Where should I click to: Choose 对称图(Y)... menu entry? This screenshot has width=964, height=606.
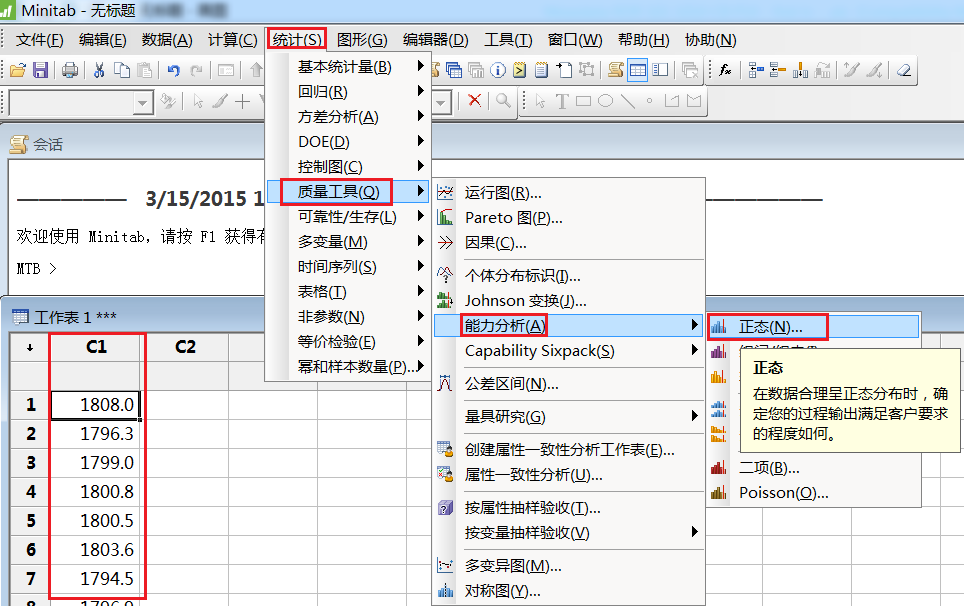pyautogui.click(x=569, y=591)
